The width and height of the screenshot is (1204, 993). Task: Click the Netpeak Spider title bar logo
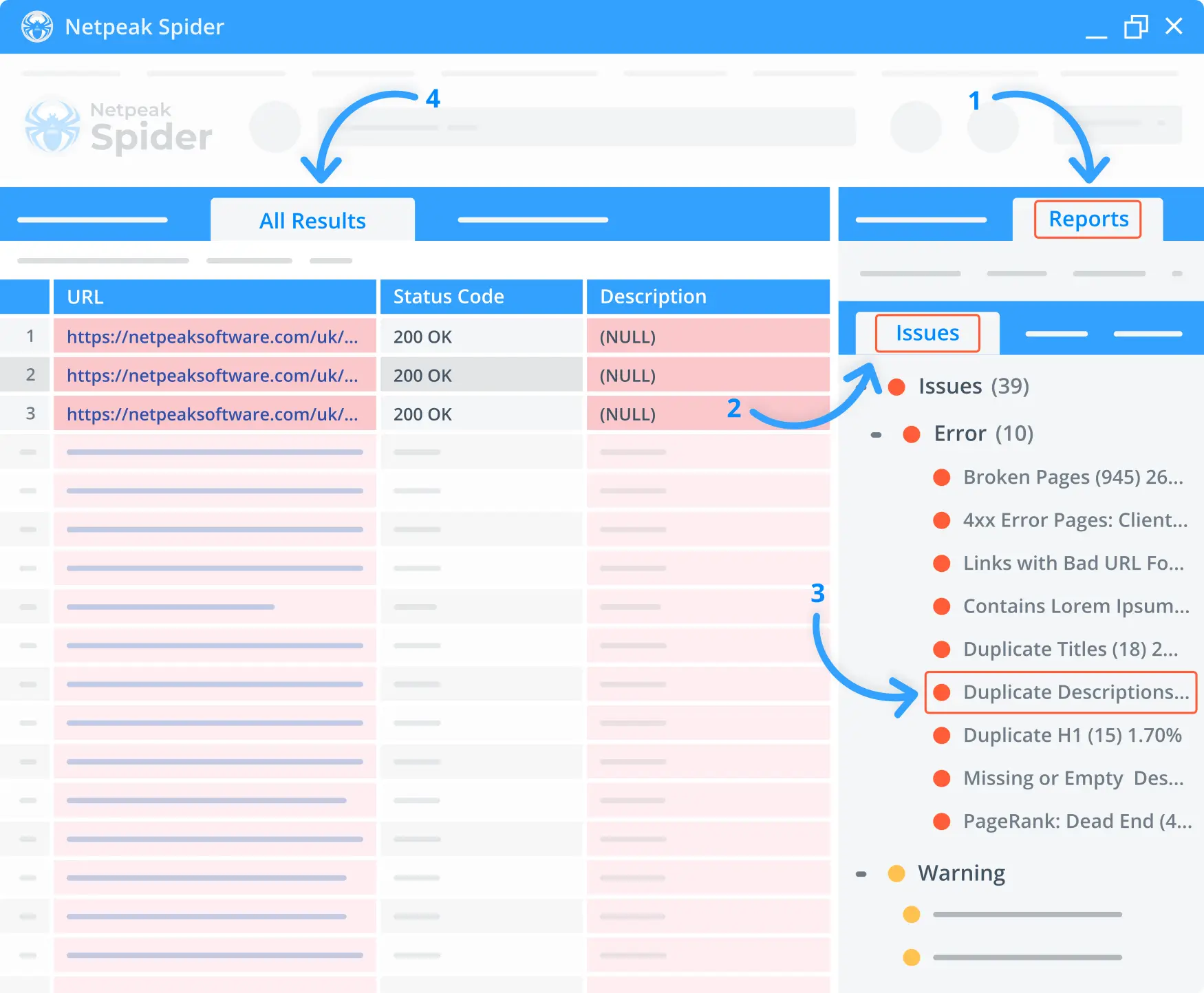tap(37, 27)
